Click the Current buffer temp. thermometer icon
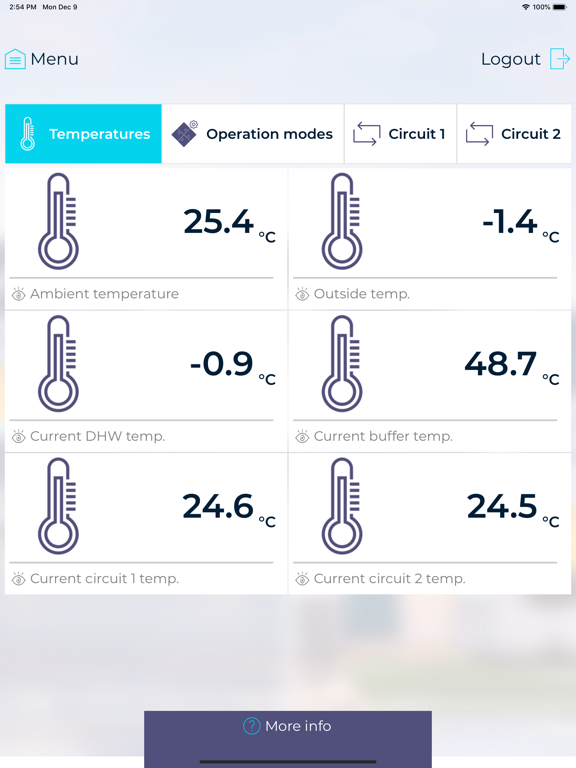This screenshot has width=576, height=768. (x=342, y=363)
